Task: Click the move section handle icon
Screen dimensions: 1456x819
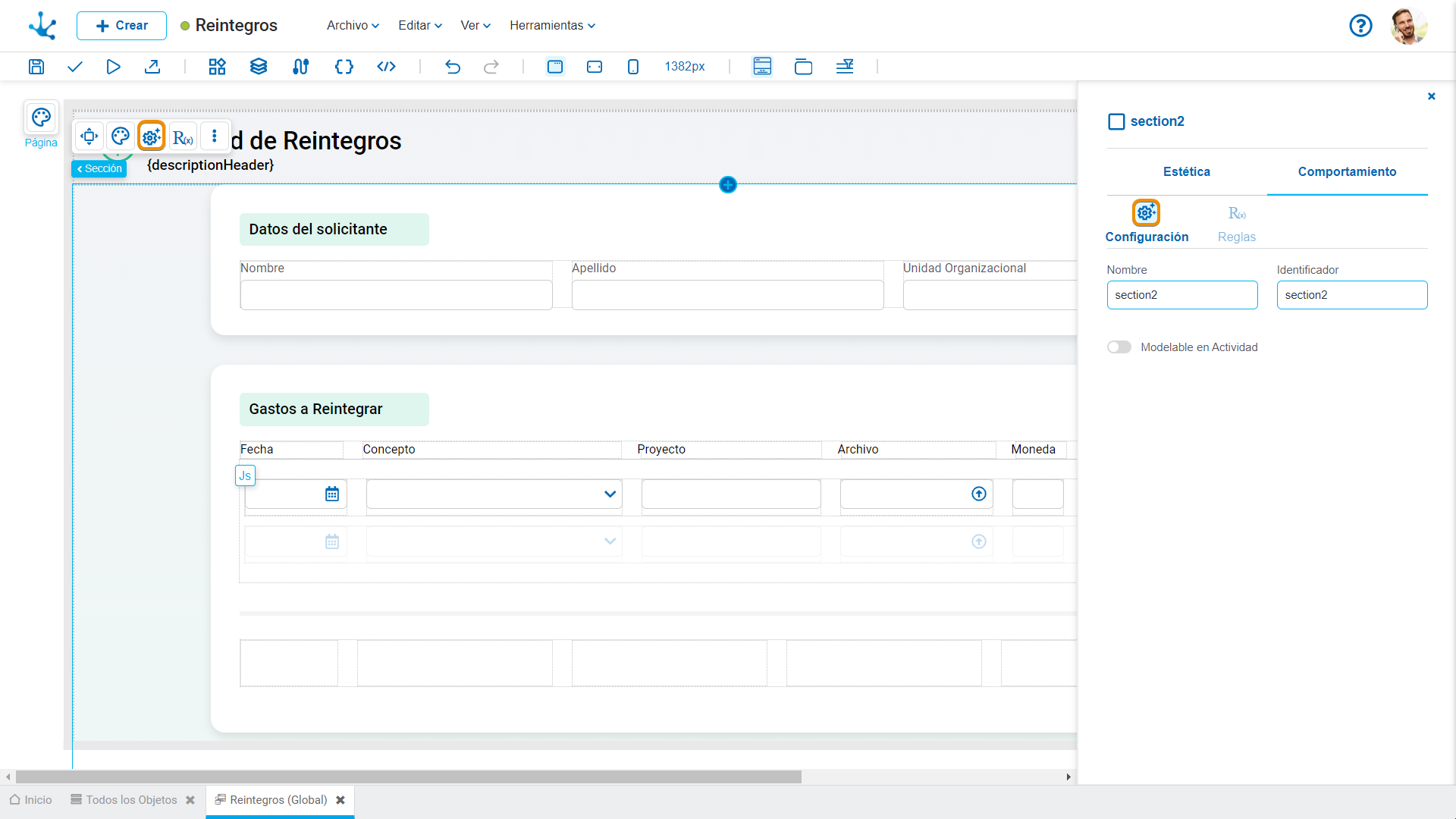Action: (x=89, y=136)
